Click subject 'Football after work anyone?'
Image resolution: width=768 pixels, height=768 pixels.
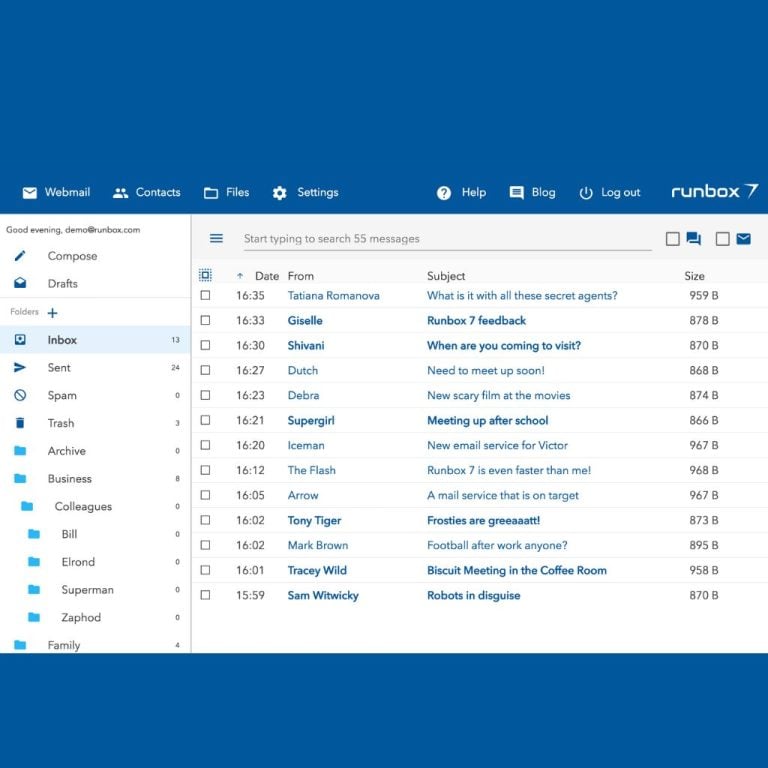(x=497, y=545)
